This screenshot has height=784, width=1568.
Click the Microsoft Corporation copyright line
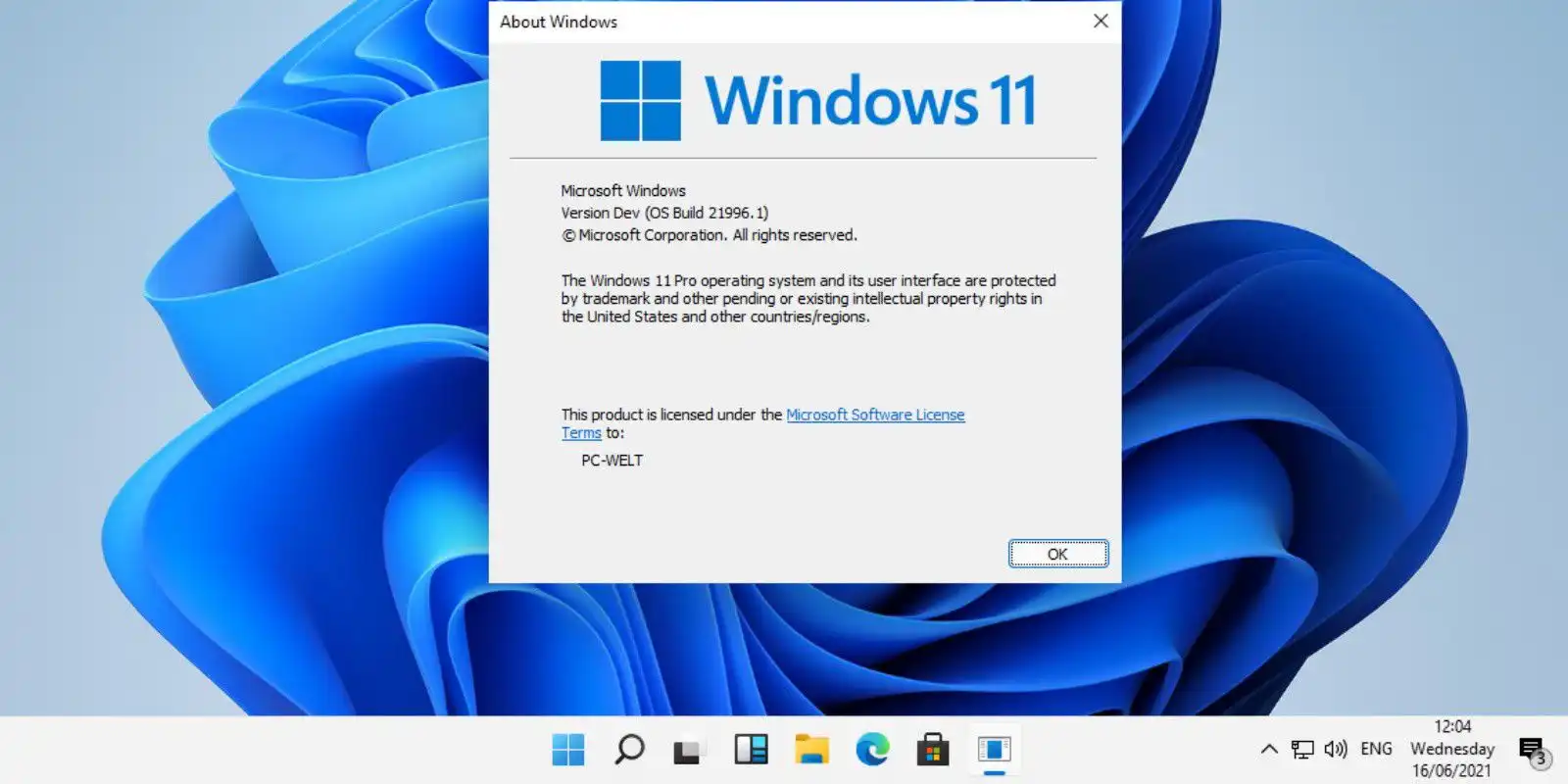pos(710,235)
